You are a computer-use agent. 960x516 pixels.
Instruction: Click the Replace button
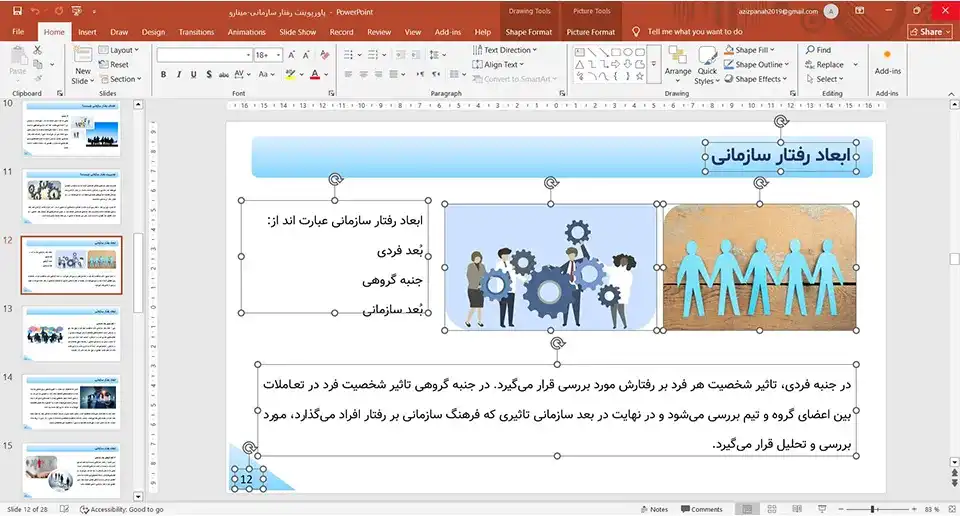(x=824, y=64)
